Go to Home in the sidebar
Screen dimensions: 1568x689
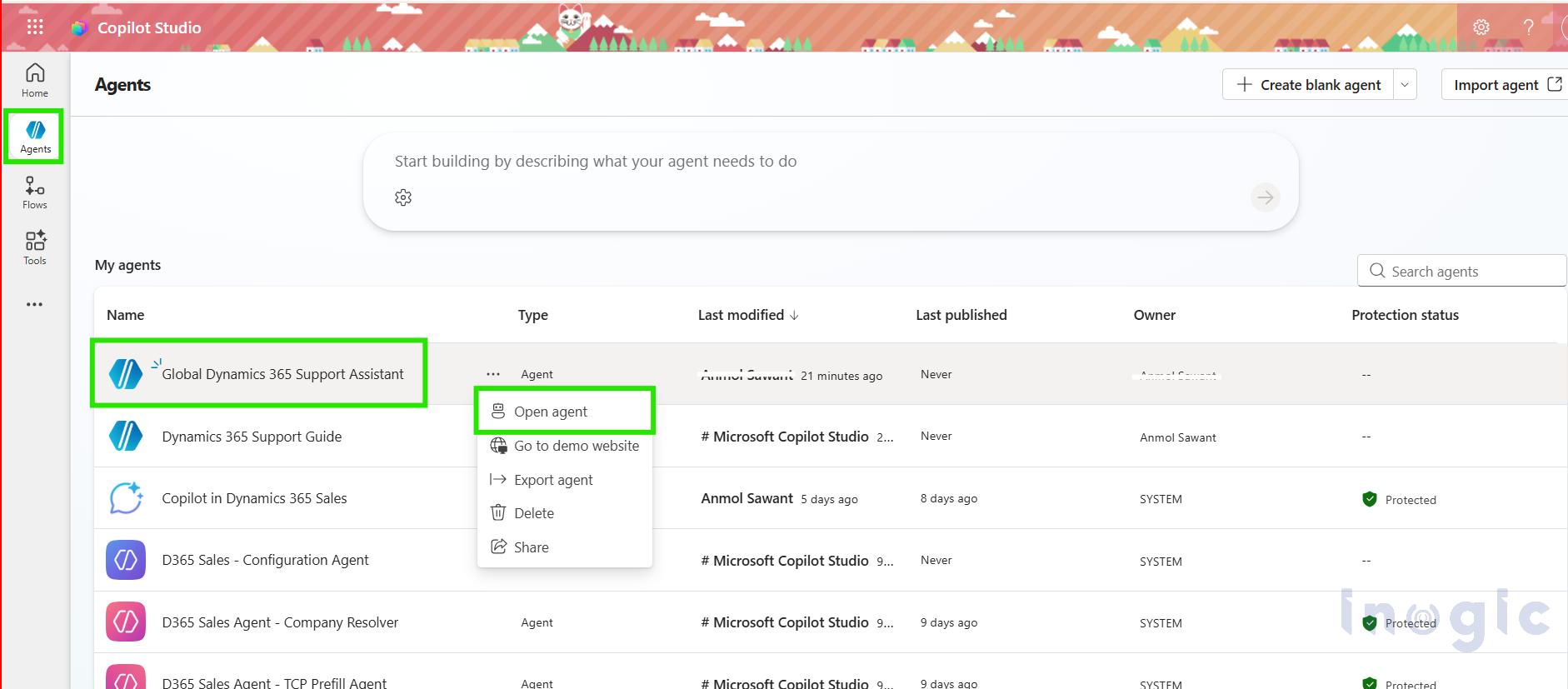tap(35, 80)
